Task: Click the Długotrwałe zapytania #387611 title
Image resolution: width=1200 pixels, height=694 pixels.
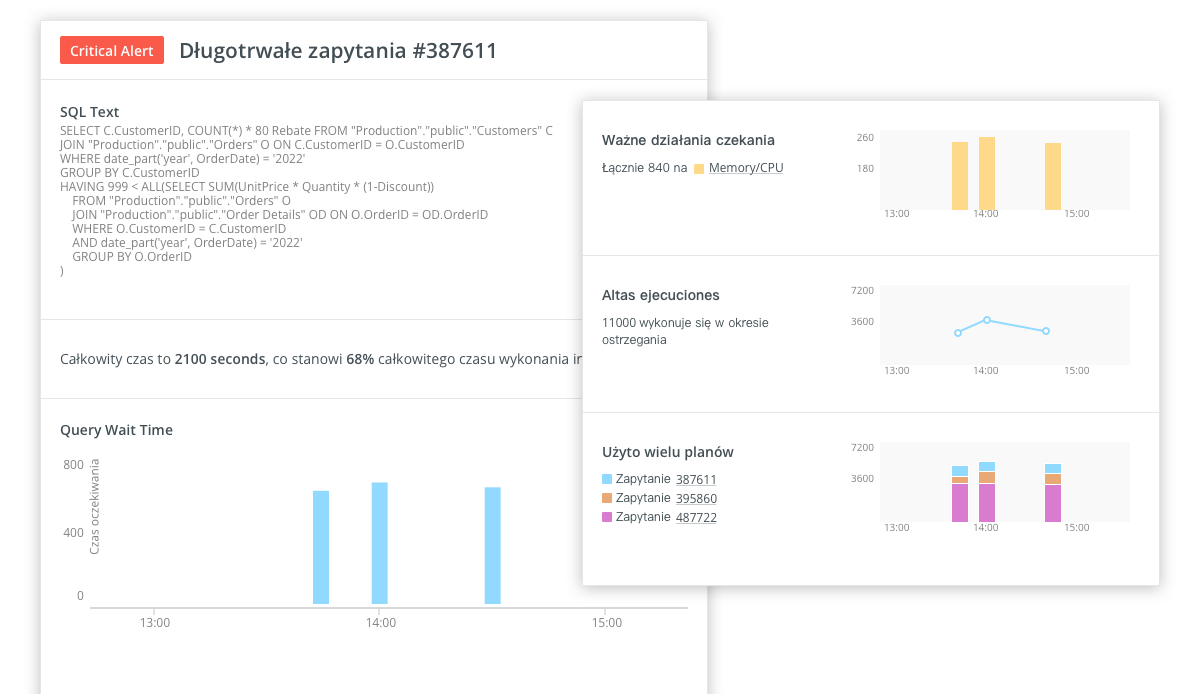Action: 338,51
